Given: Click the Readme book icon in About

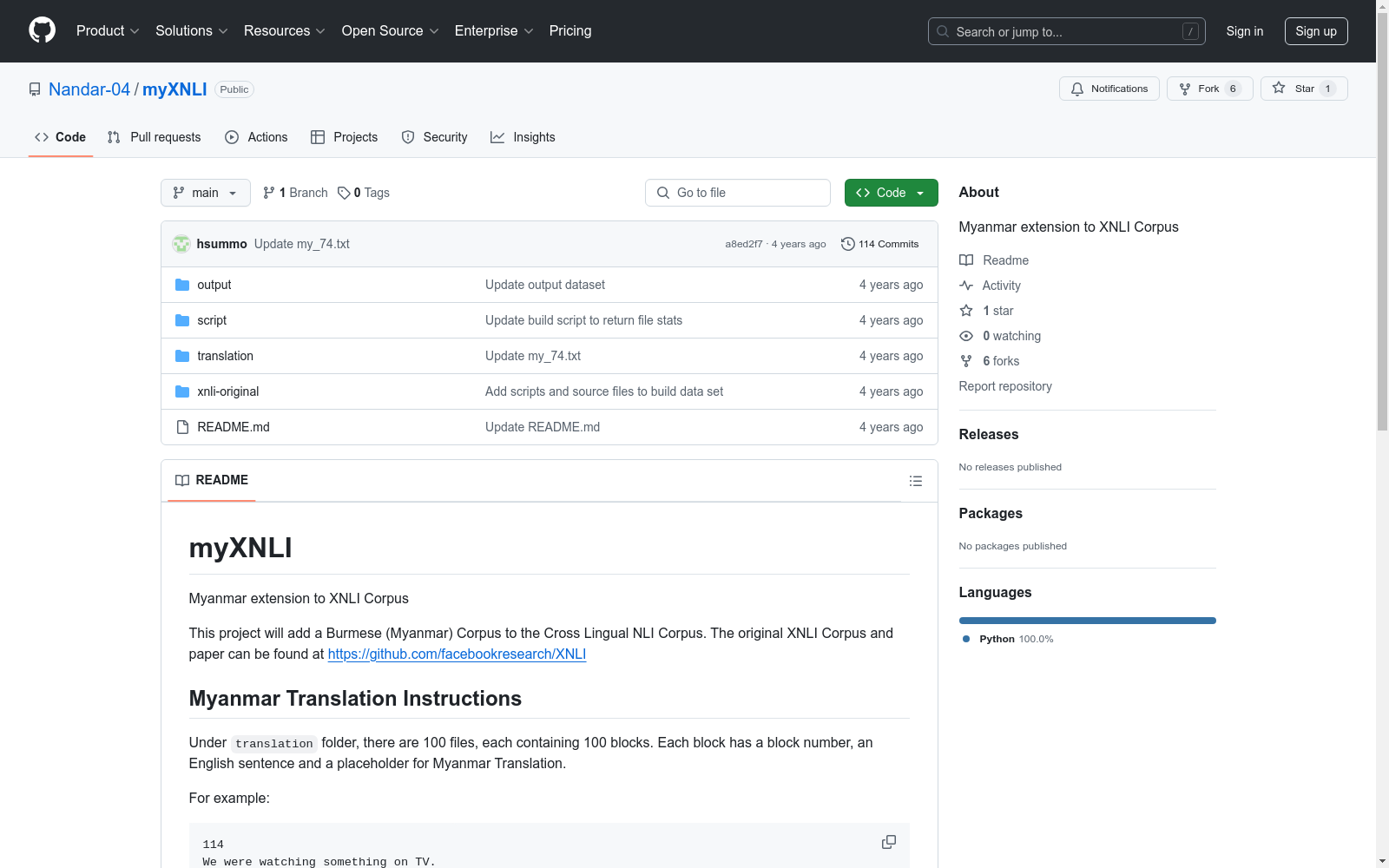Looking at the screenshot, I should [966, 260].
